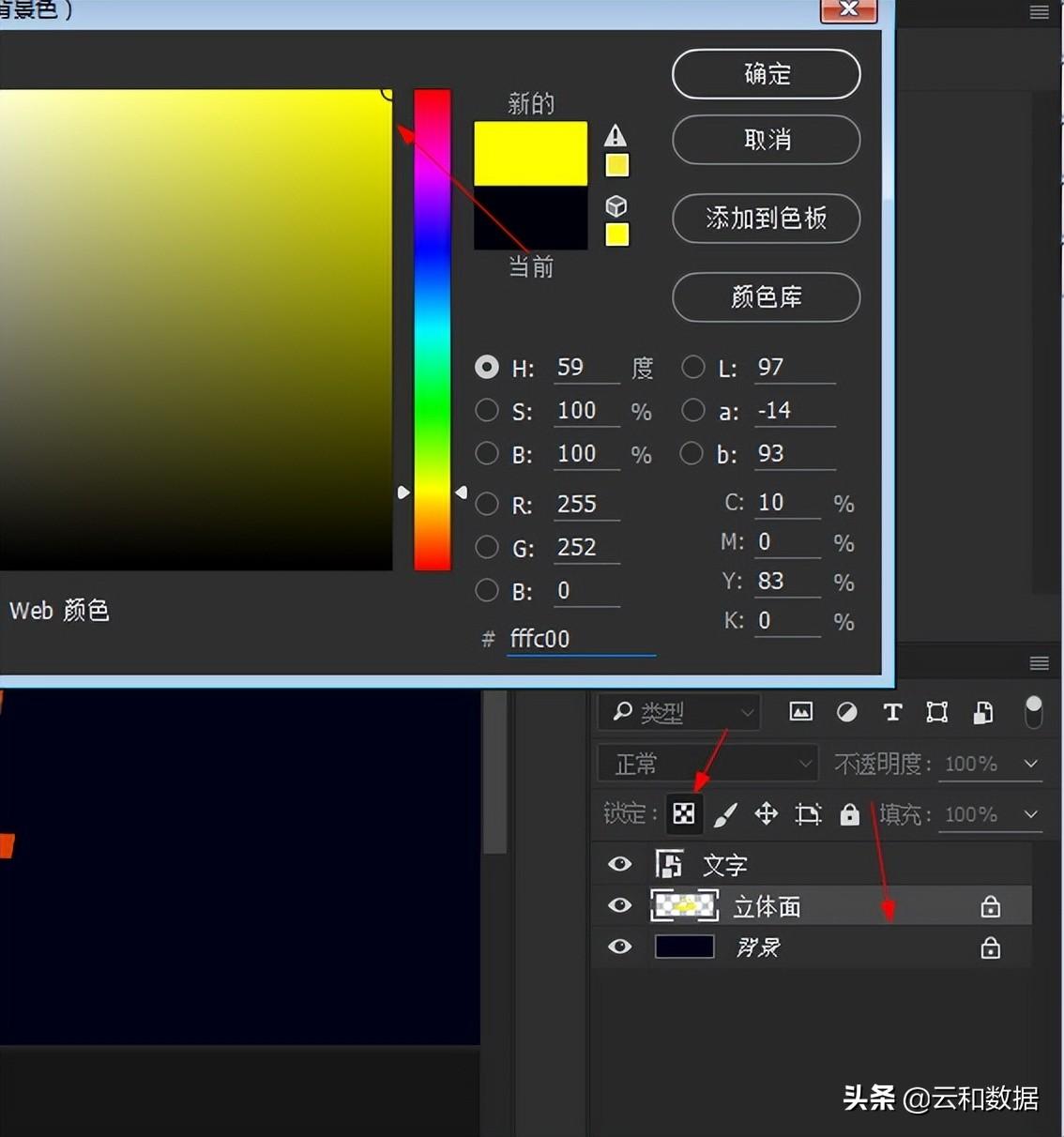This screenshot has height=1137, width=1064.
Task: Filter layers by smart objects icon
Action: (x=982, y=712)
